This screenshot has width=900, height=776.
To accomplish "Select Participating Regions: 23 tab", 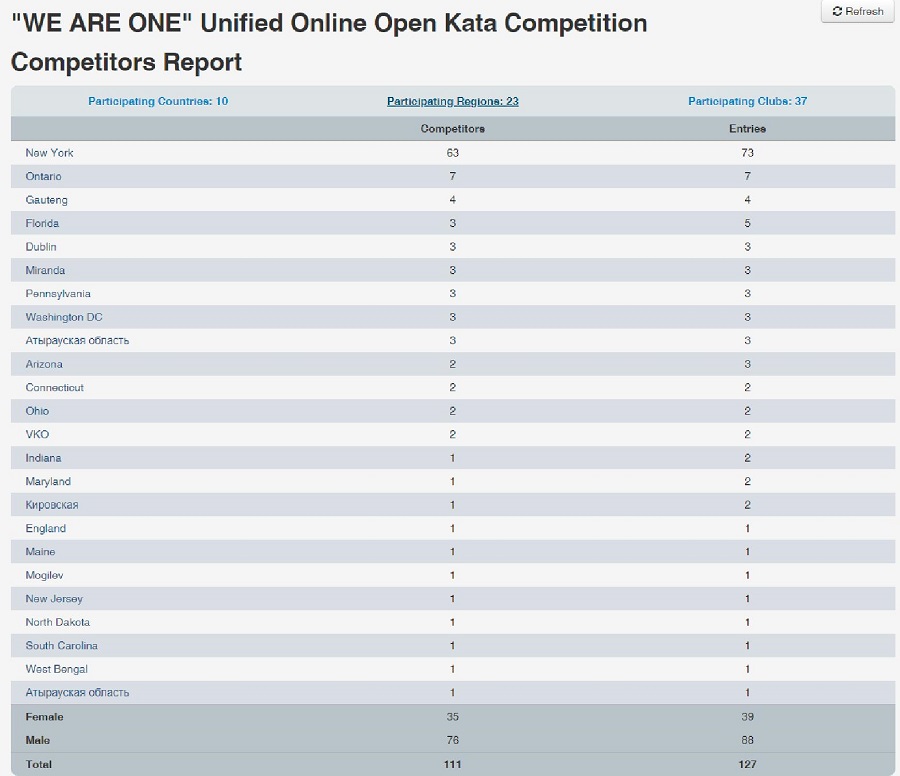I will pyautogui.click(x=452, y=101).
